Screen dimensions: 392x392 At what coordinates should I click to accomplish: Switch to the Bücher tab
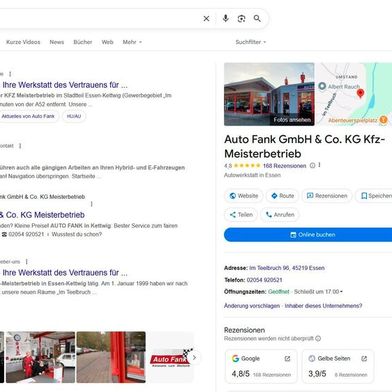tap(83, 42)
